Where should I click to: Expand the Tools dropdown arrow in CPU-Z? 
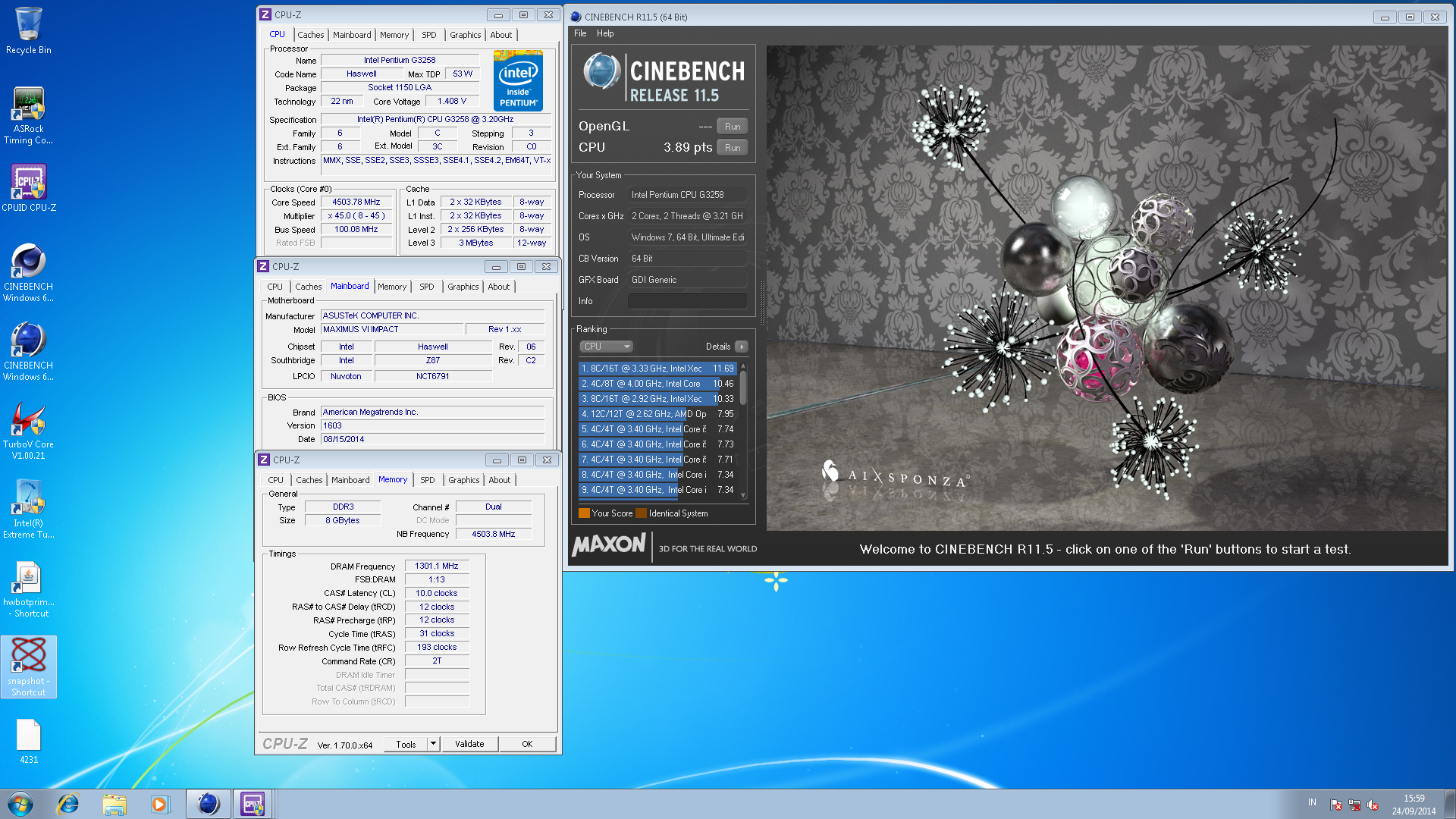point(433,744)
